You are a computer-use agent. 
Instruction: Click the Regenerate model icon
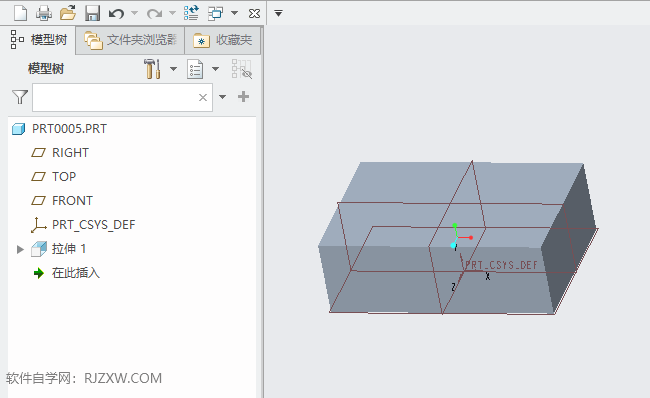coord(191,13)
